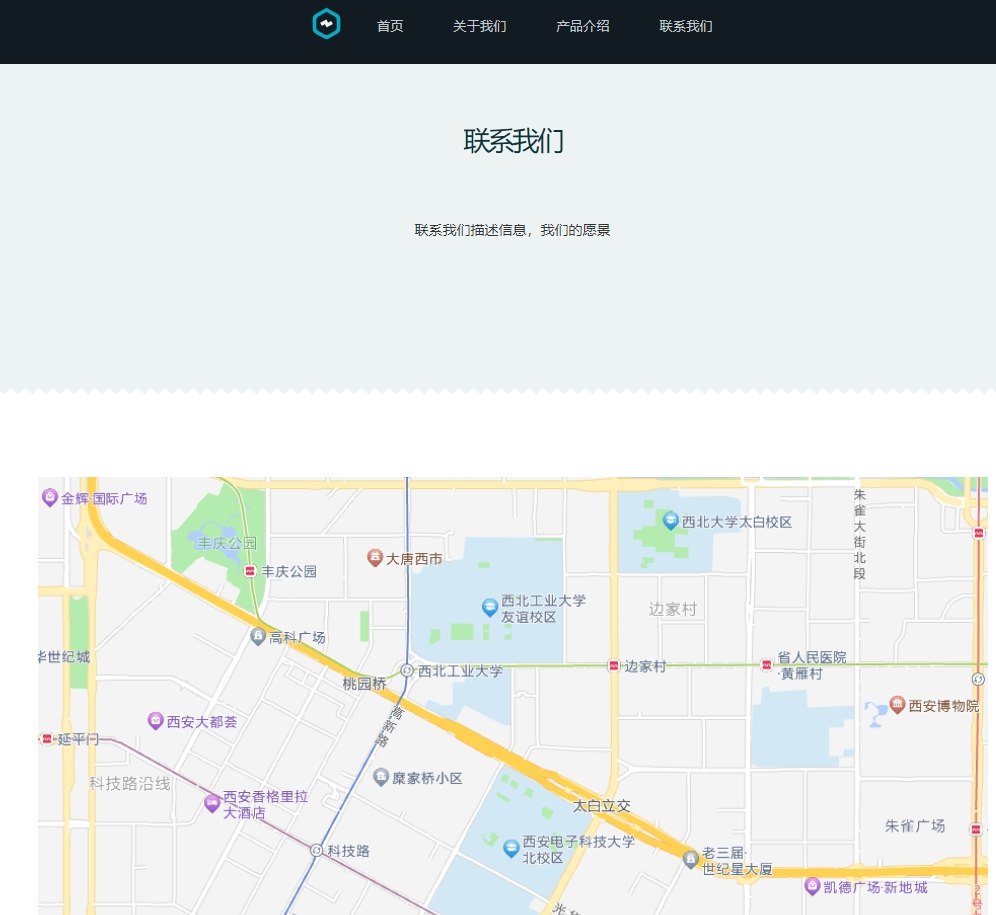
Task: Click the hexagon site logo
Action: (x=326, y=24)
